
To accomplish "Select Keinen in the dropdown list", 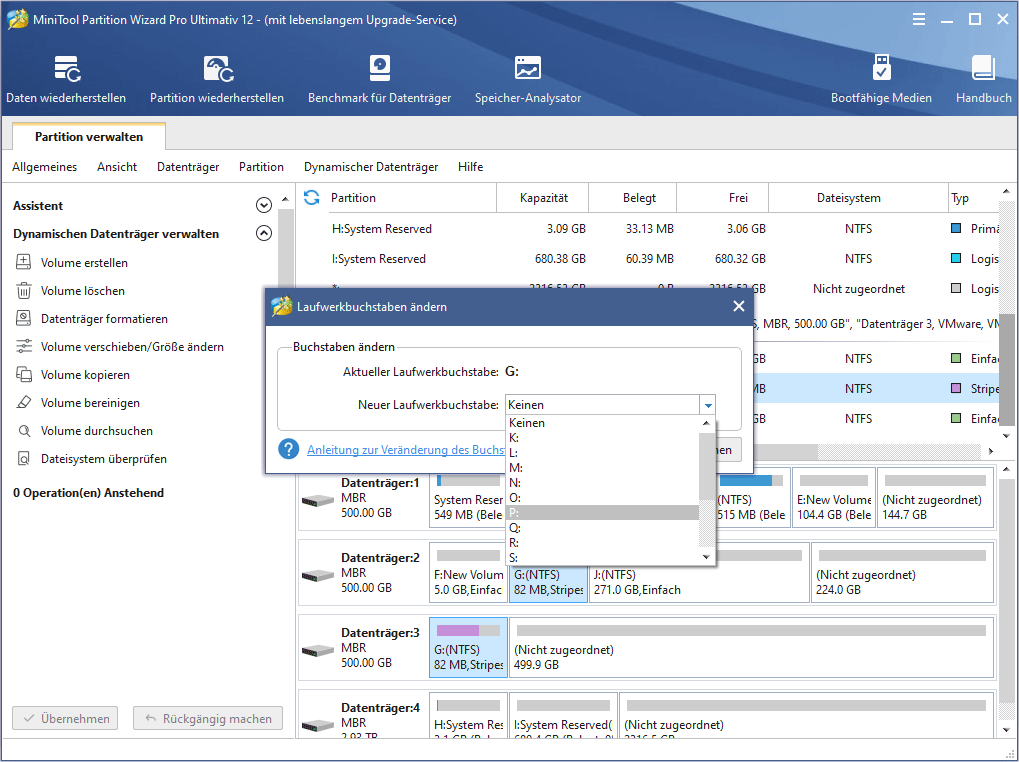I will pos(602,422).
